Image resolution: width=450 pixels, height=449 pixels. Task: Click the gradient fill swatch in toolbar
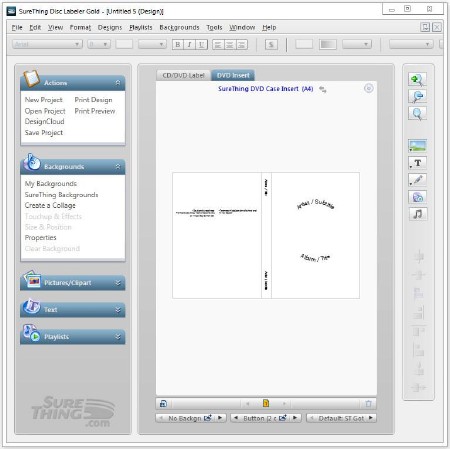[327, 44]
